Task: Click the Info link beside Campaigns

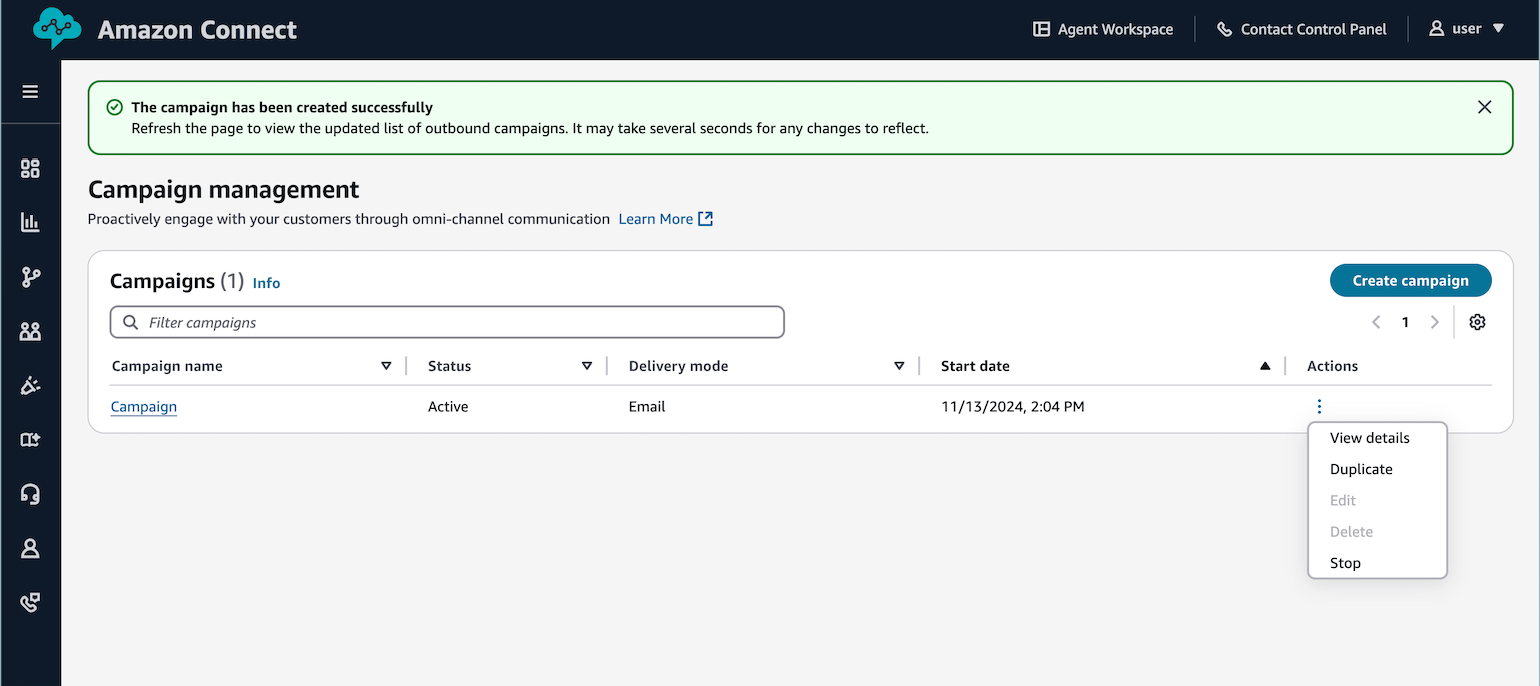Action: (x=266, y=283)
